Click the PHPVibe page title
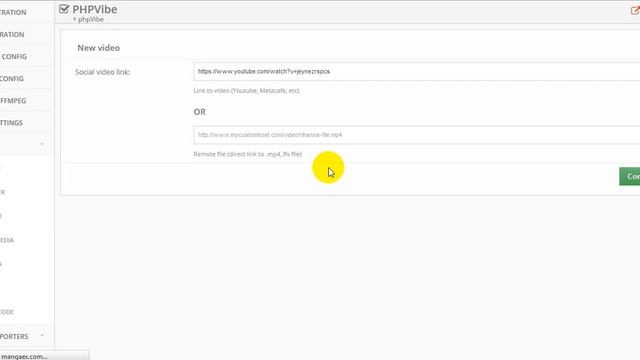The image size is (640, 360). click(x=95, y=9)
